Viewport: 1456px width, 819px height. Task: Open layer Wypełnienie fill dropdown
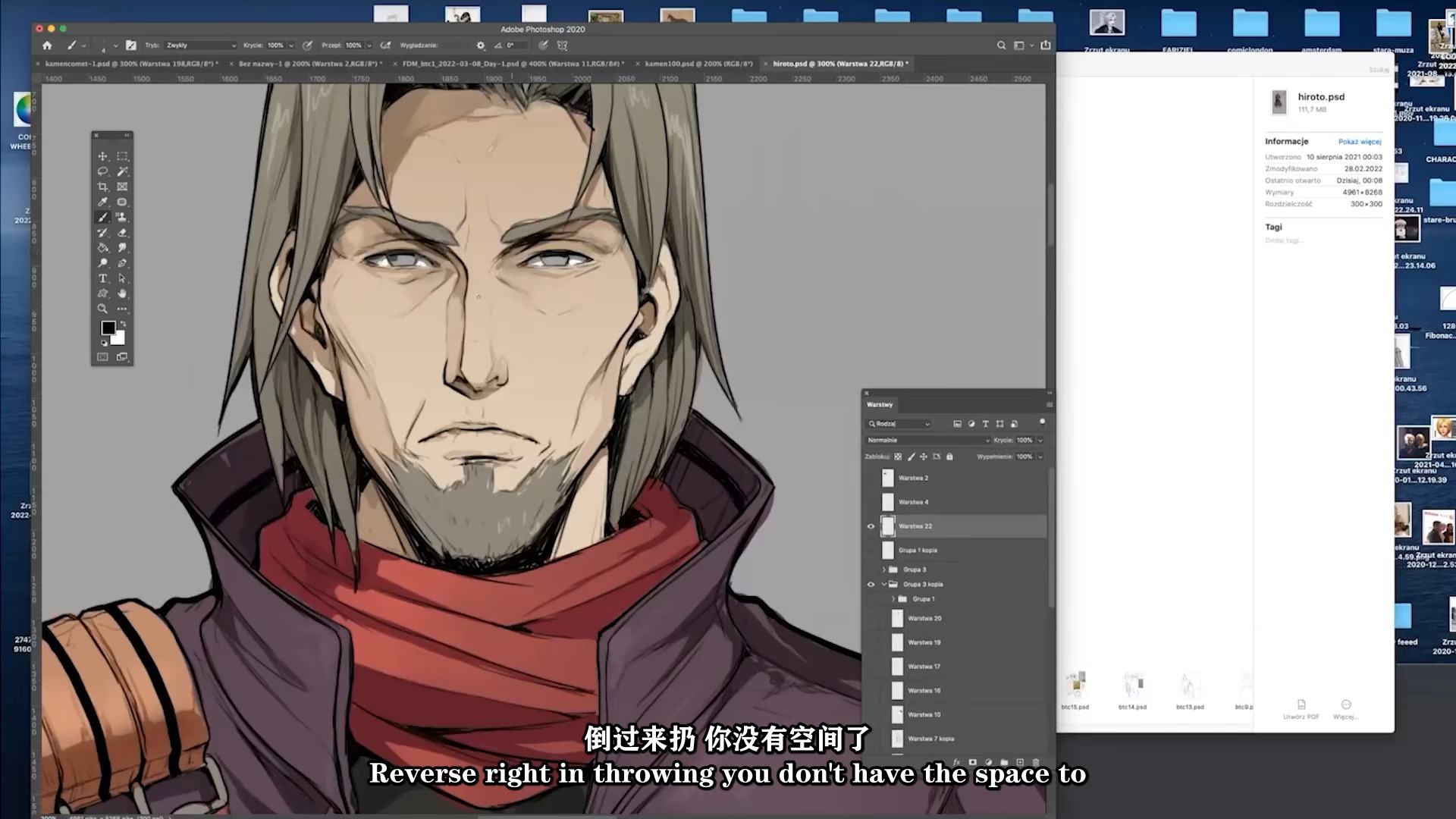click(1040, 457)
